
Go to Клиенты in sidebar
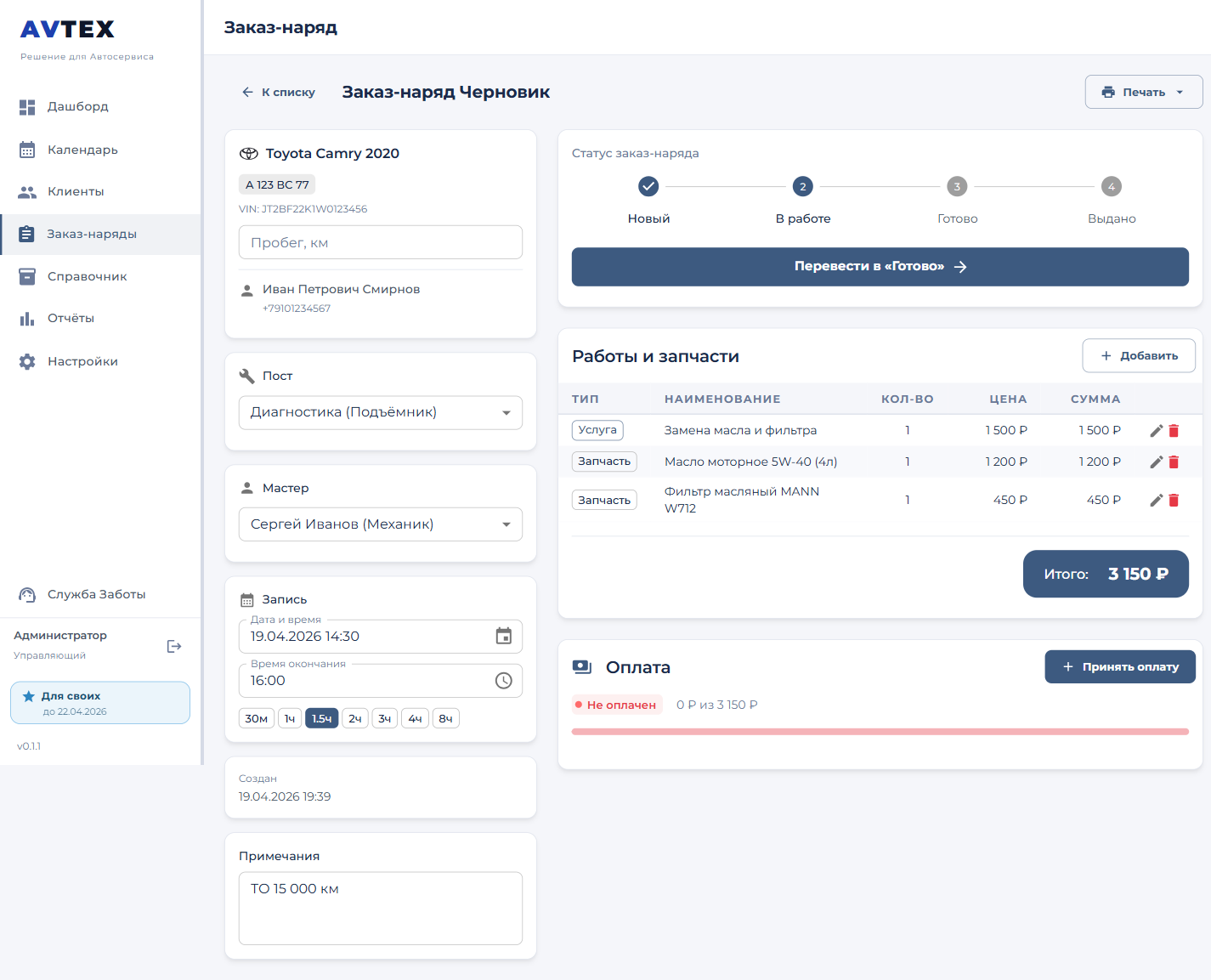[76, 192]
